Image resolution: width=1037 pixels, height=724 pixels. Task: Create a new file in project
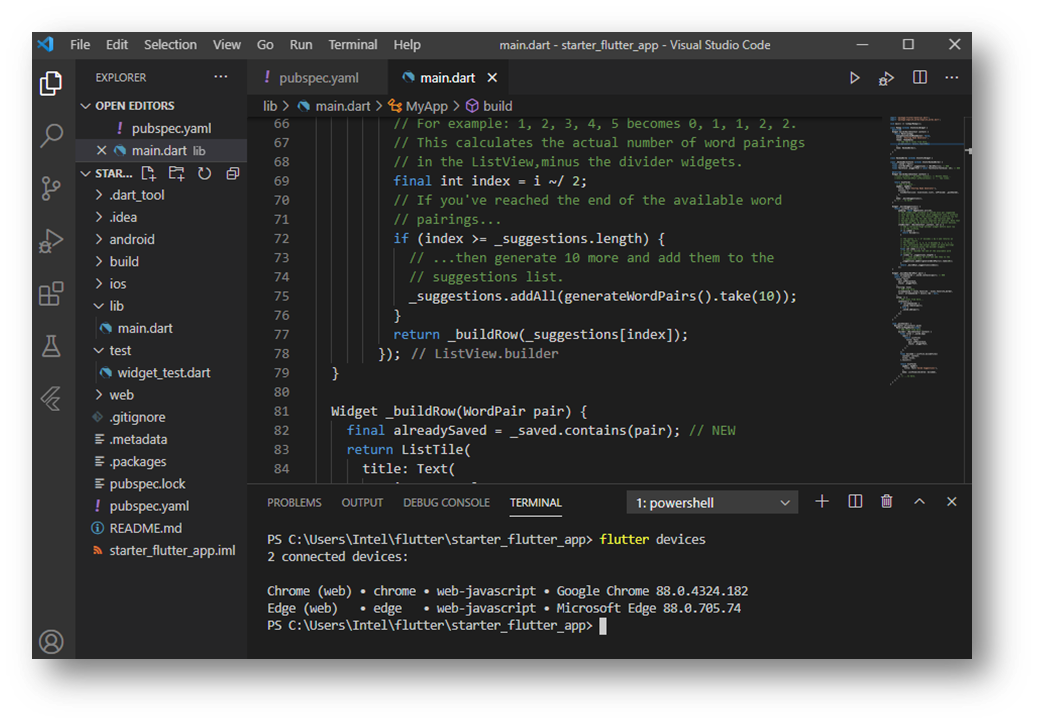[x=148, y=173]
